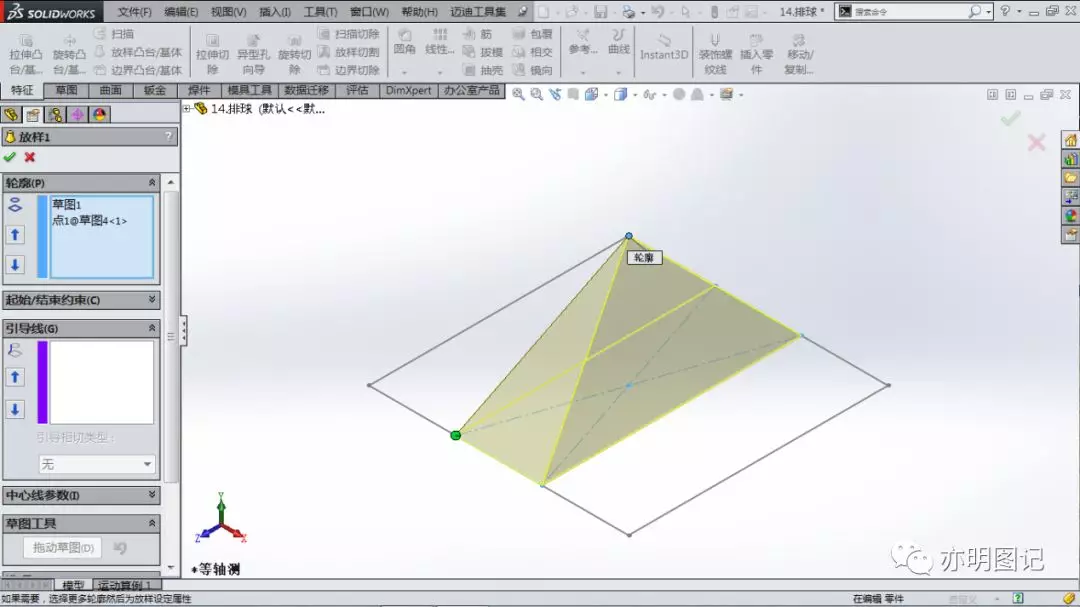Click the 扫描 sweep feature icon

pyautogui.click(x=100, y=34)
